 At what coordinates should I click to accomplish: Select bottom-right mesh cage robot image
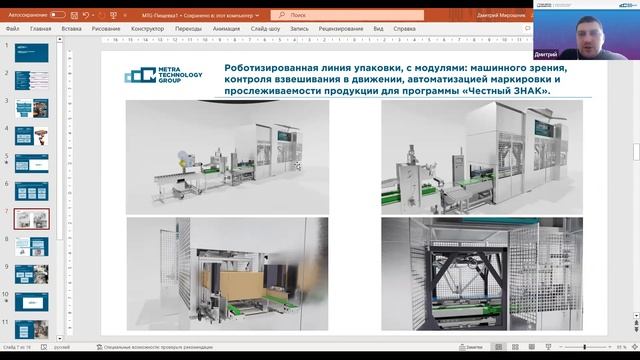[482, 273]
